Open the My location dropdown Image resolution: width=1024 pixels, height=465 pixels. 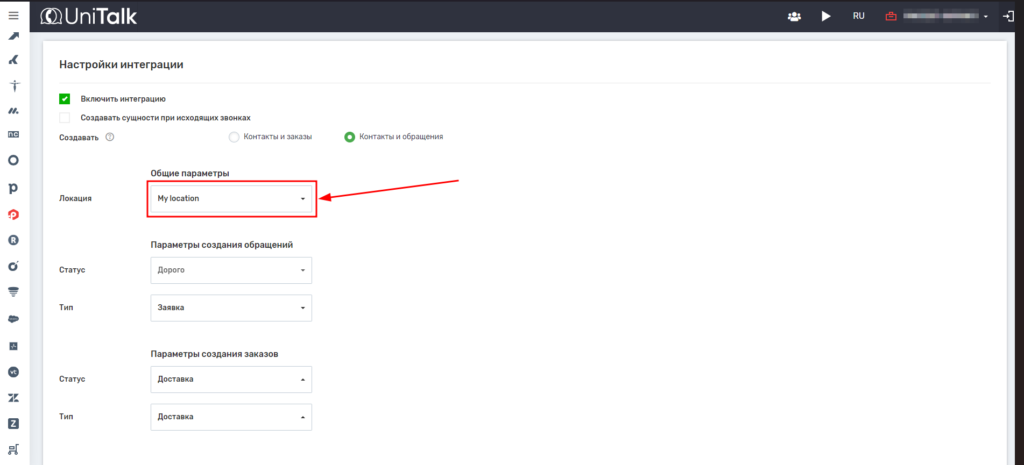click(x=230, y=199)
